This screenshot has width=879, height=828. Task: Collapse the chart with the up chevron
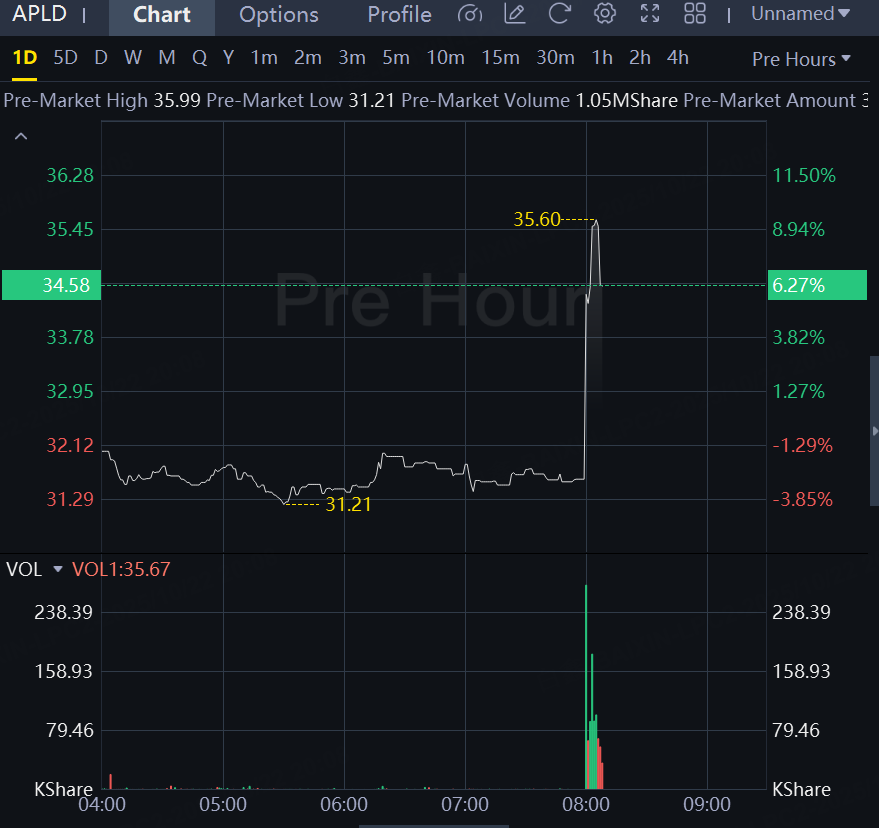21,136
